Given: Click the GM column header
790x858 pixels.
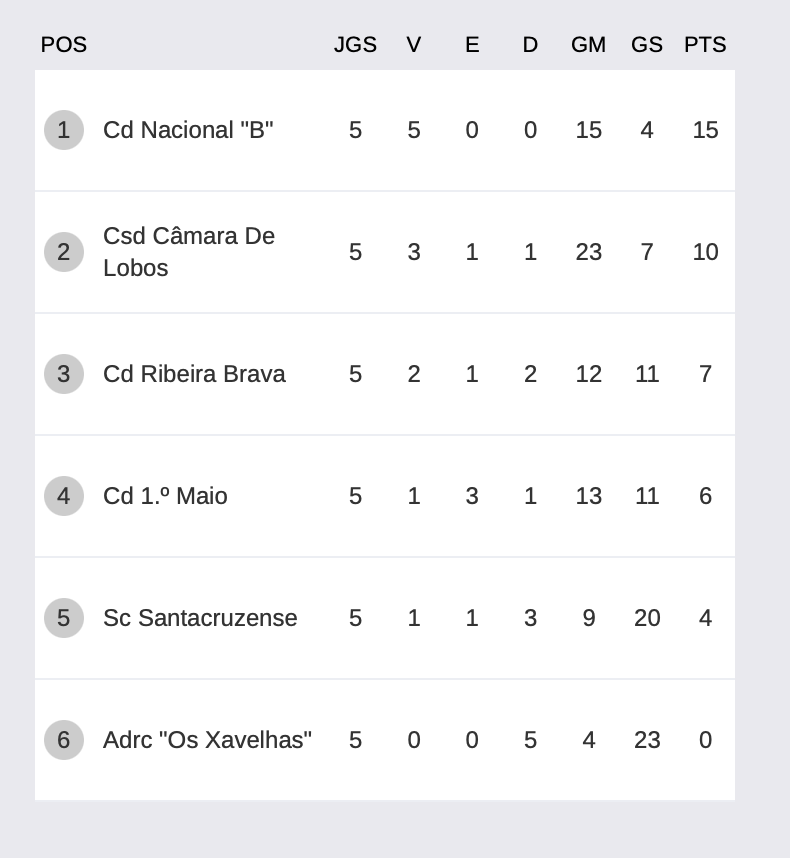Looking at the screenshot, I should [x=589, y=45].
